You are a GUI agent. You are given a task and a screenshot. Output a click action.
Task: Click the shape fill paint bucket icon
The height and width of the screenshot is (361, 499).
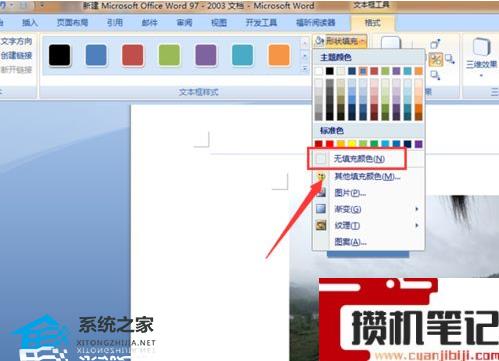(x=319, y=41)
